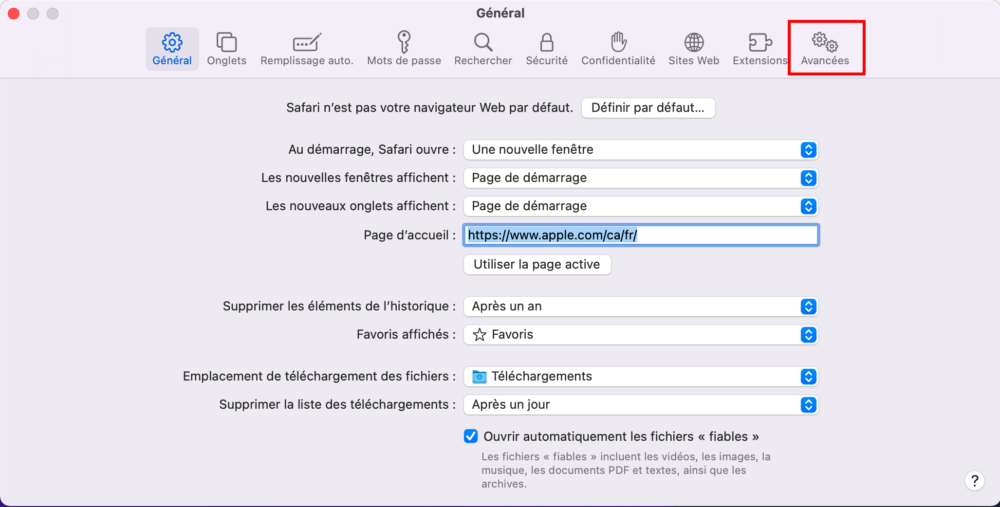Image resolution: width=1000 pixels, height=507 pixels.
Task: Open Emplacement de téléchargement des fichiers dropdown
Action: click(640, 377)
